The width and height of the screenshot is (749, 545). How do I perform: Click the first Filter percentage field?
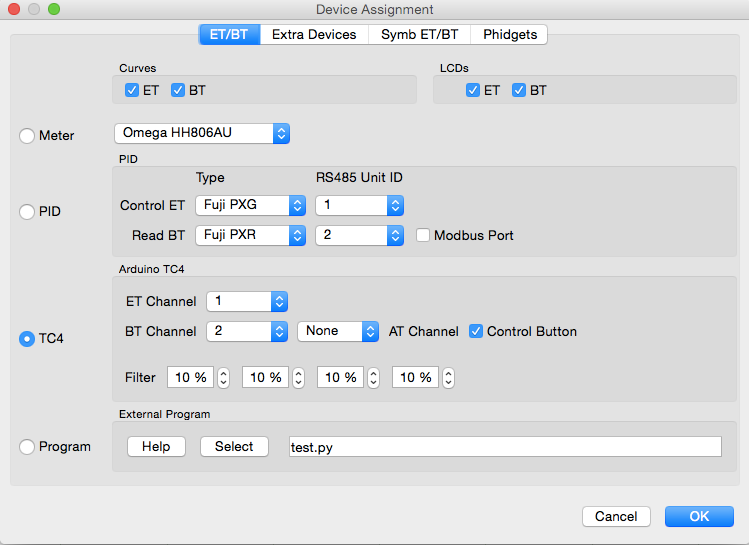190,377
